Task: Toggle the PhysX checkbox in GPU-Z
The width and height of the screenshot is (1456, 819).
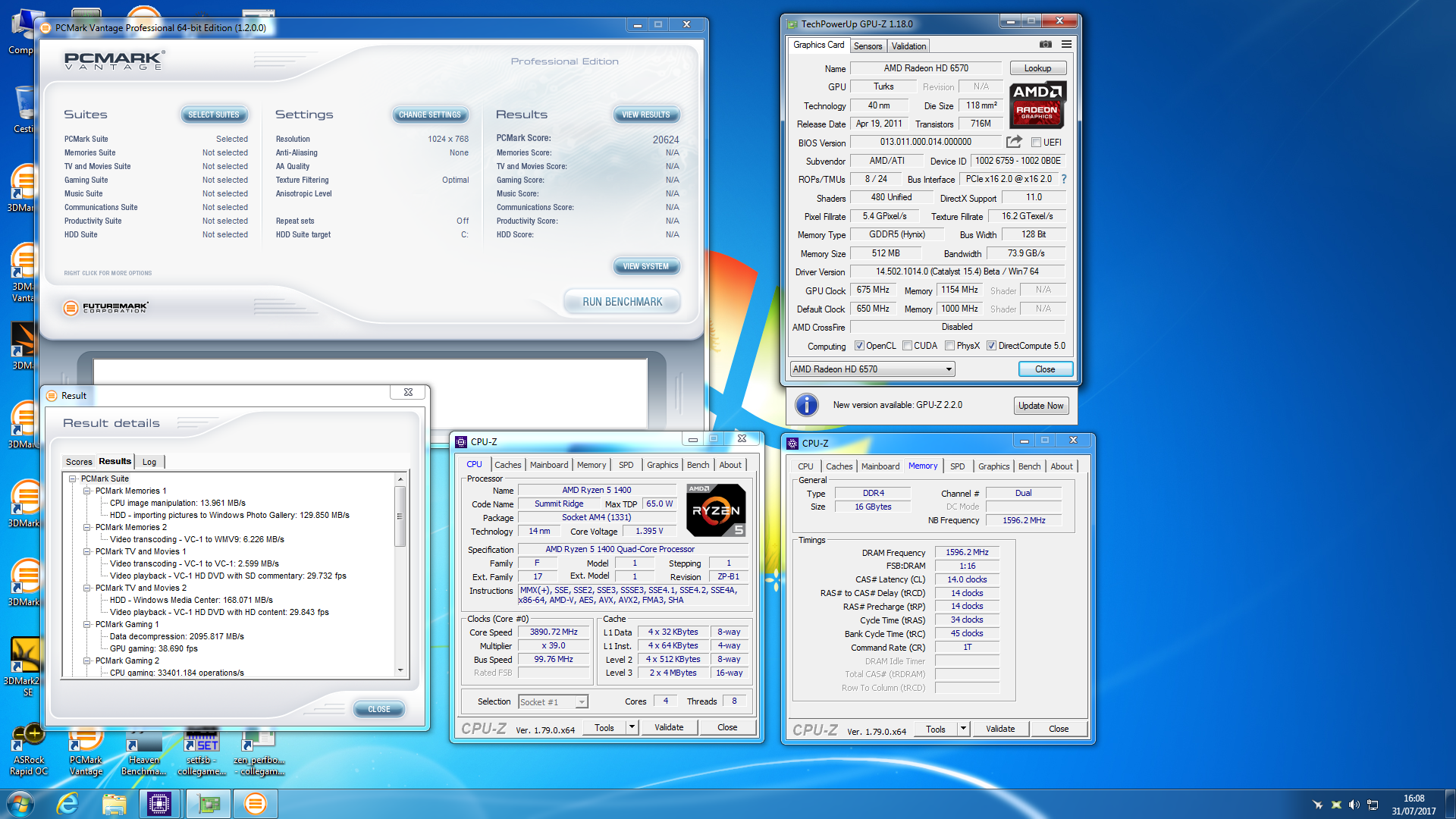Action: [x=949, y=346]
